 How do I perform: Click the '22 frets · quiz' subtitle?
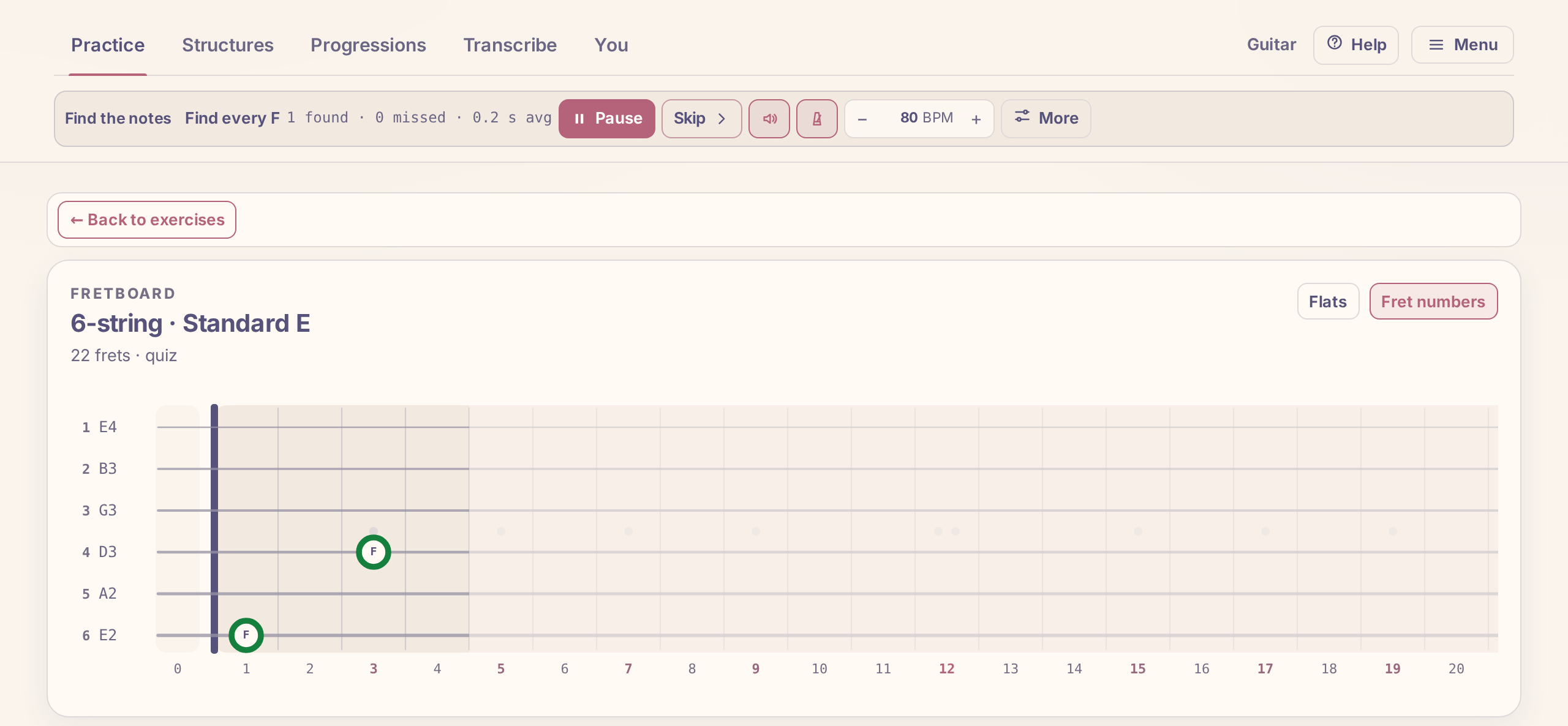(124, 356)
